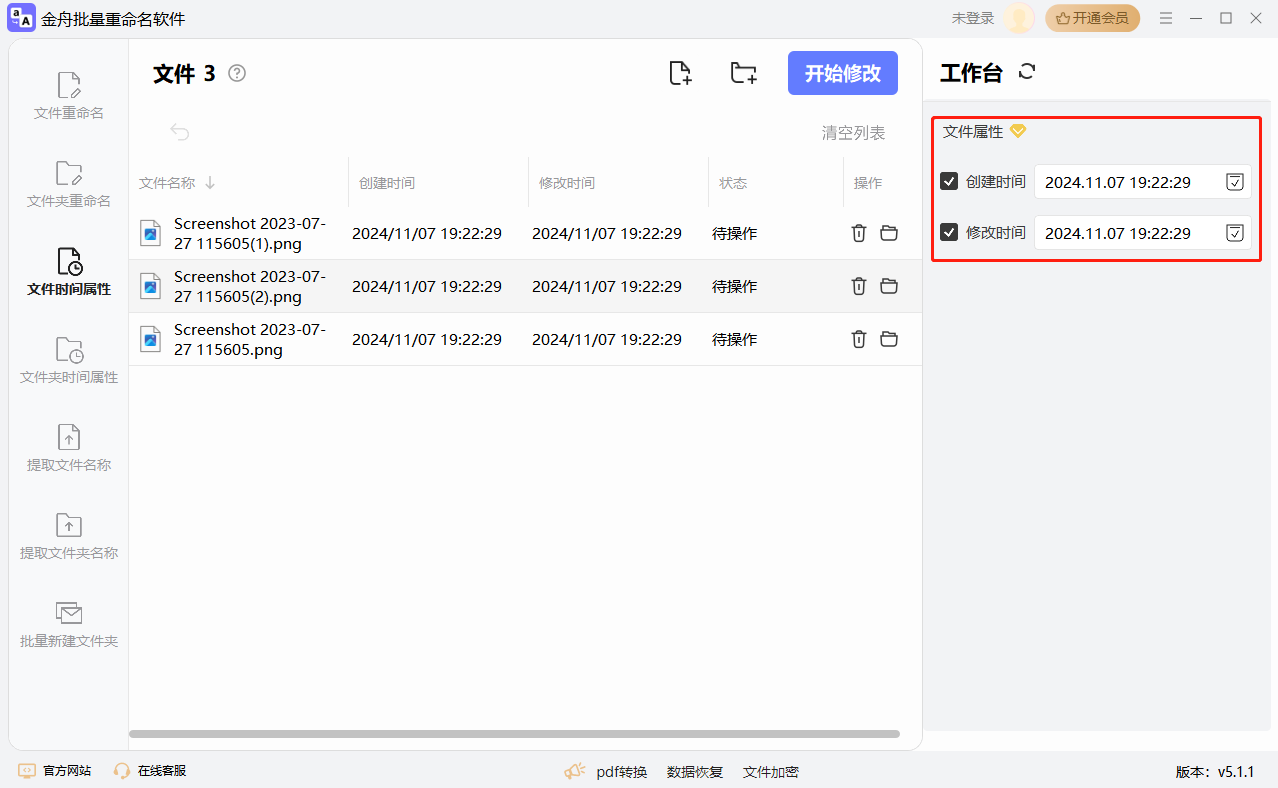1278x788 pixels.
Task: Click the 开始修改 button
Action: pos(843,73)
